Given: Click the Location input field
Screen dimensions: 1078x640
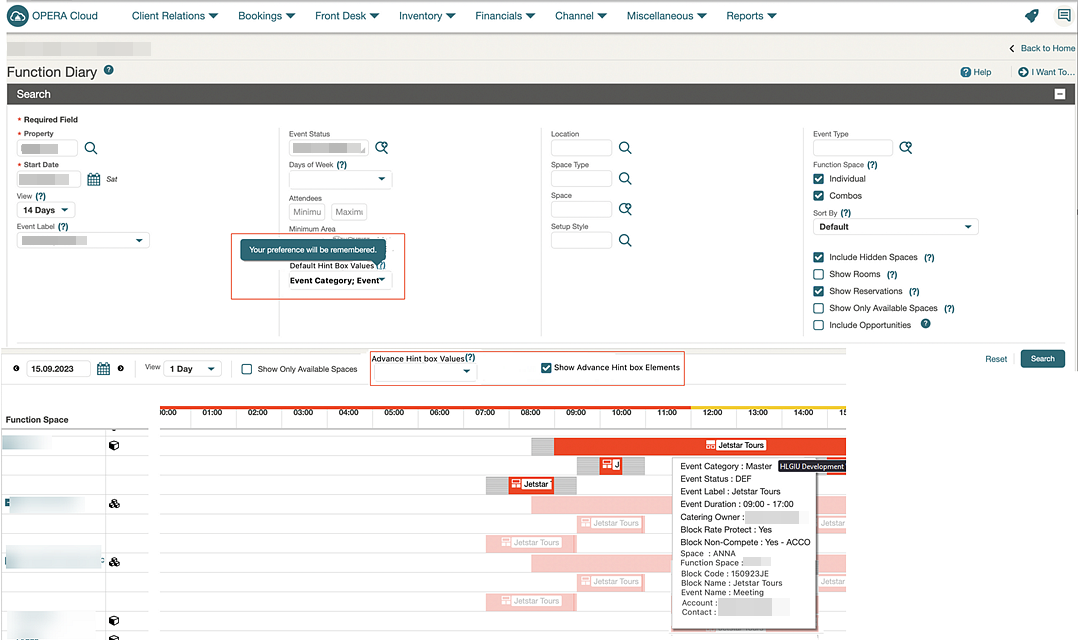Looking at the screenshot, I should 581,148.
